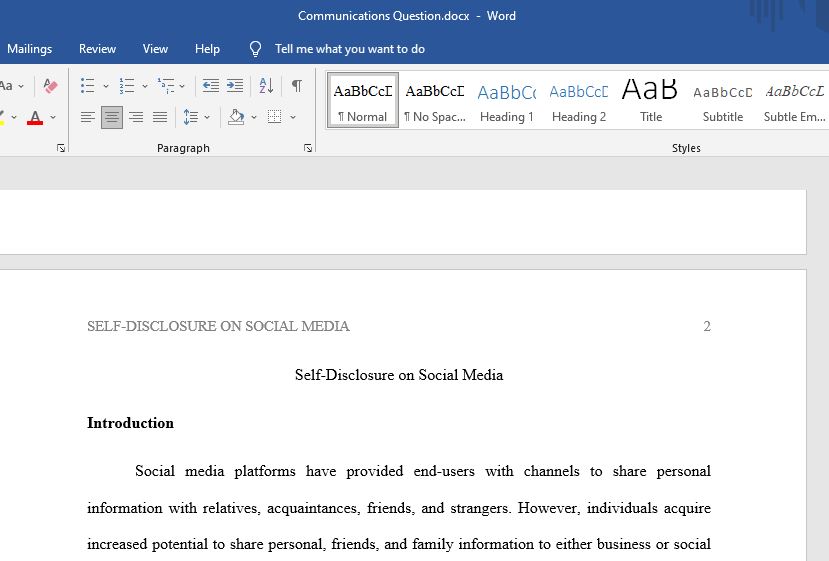
Task: Align text right
Action: tap(136, 117)
